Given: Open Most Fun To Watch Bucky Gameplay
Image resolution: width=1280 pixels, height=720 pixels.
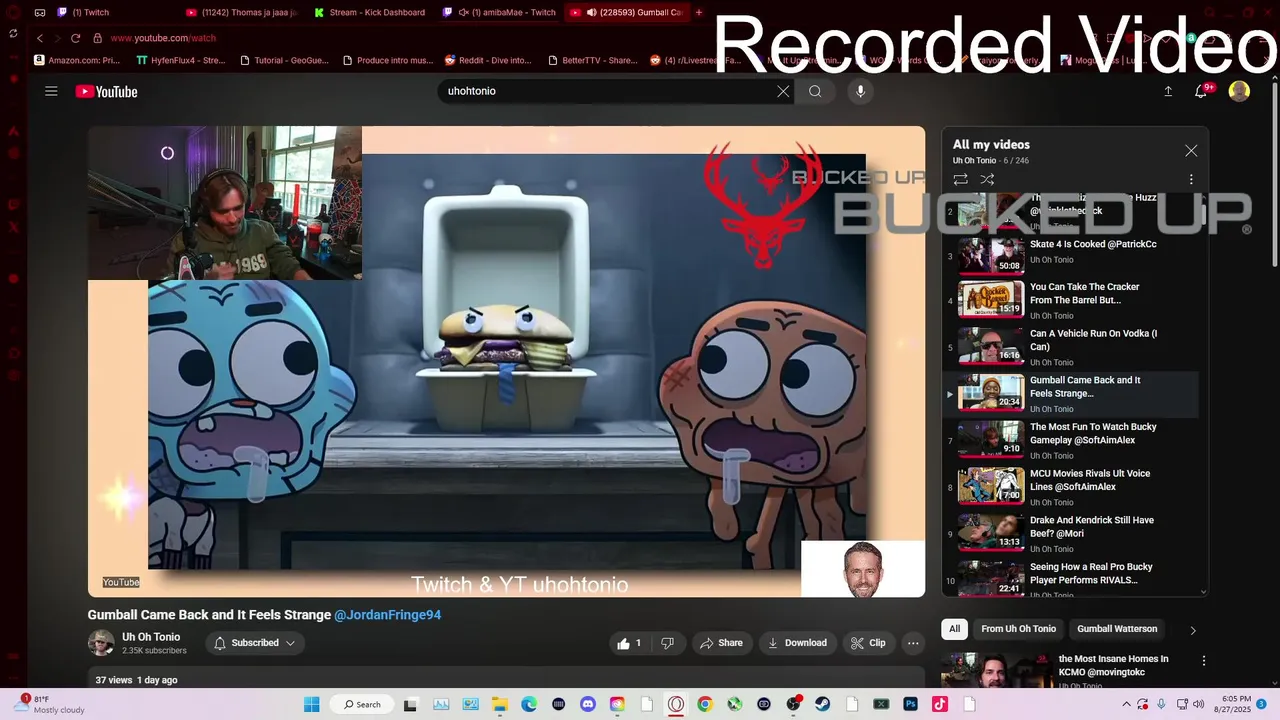Looking at the screenshot, I should (1070, 440).
